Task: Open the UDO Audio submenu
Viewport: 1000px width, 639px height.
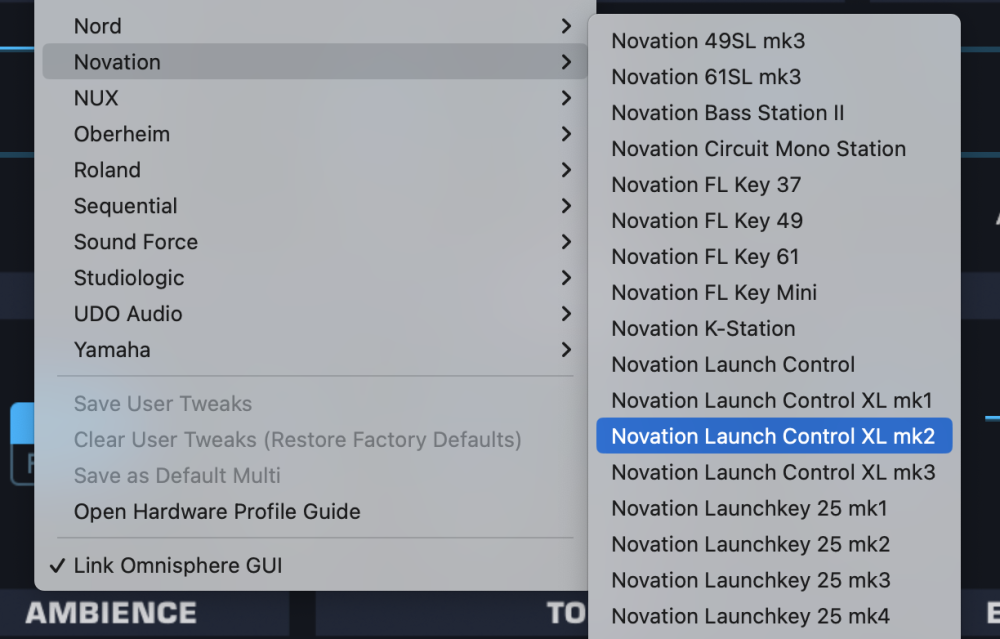Action: pos(128,314)
